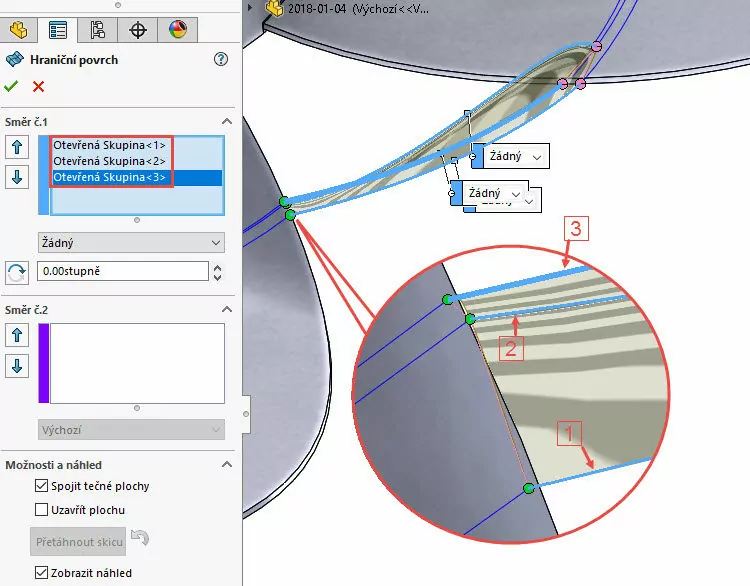The width and height of the screenshot is (750, 586).
Task: Click the Směr č.2 list resize handle
Action: point(137,408)
